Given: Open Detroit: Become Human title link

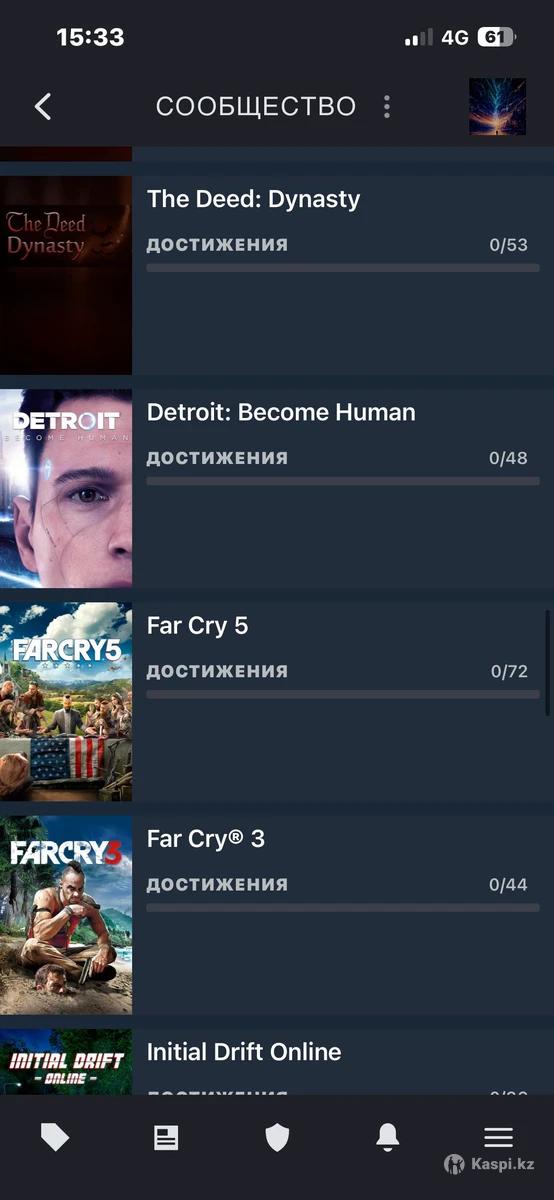Looking at the screenshot, I should coord(281,412).
